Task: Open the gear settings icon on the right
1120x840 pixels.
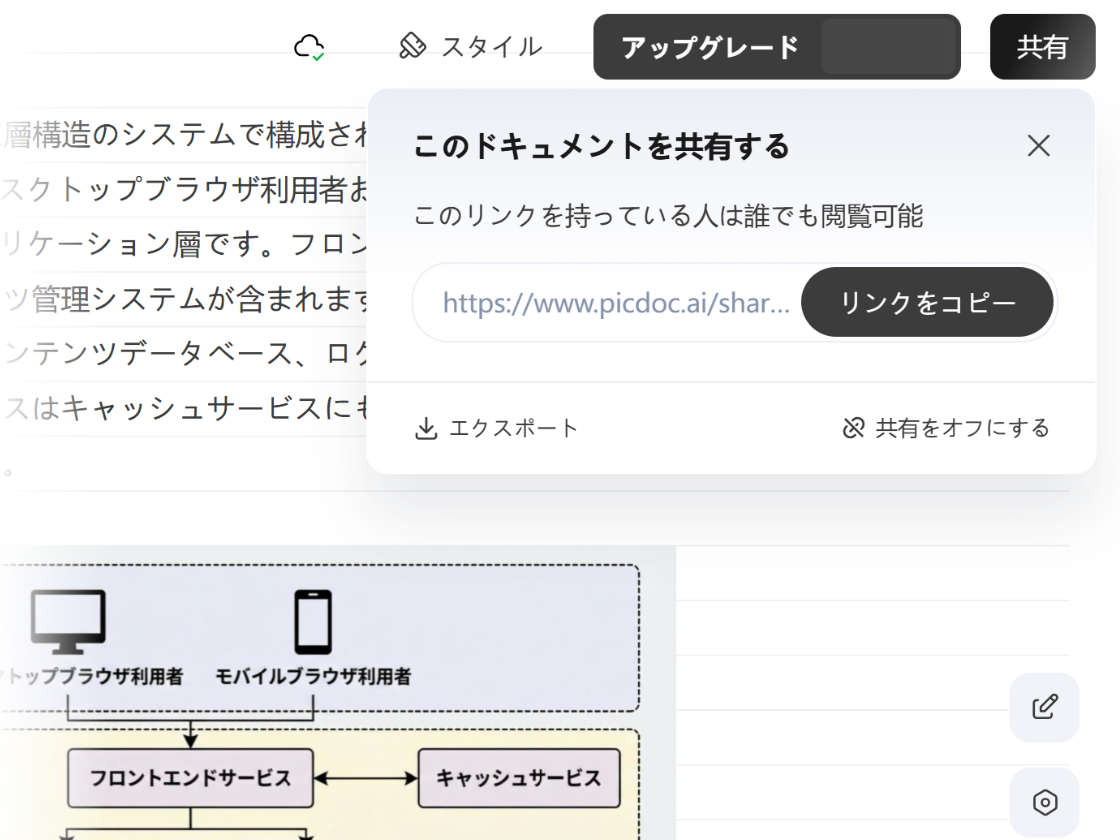Action: point(1044,801)
